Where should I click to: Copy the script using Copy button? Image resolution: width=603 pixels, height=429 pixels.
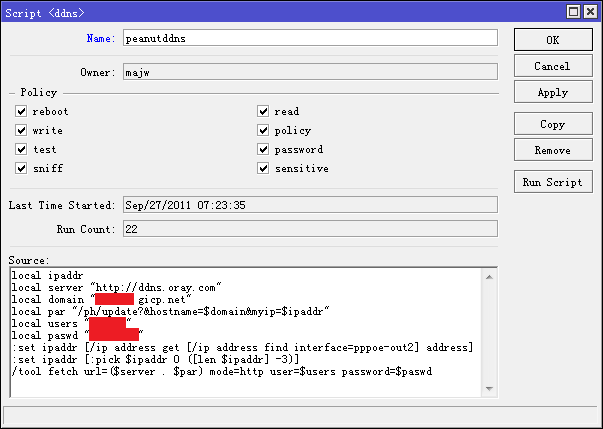552,125
